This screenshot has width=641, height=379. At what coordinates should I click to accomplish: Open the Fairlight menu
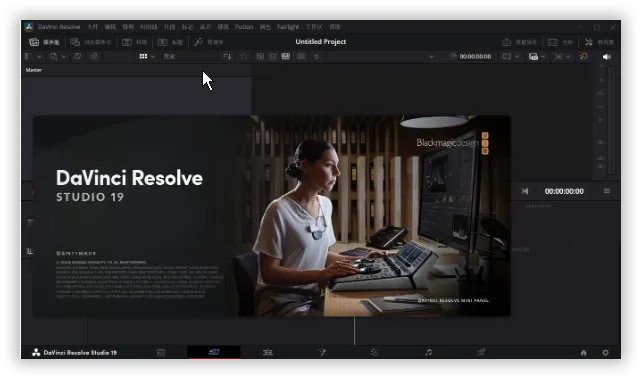click(x=288, y=27)
